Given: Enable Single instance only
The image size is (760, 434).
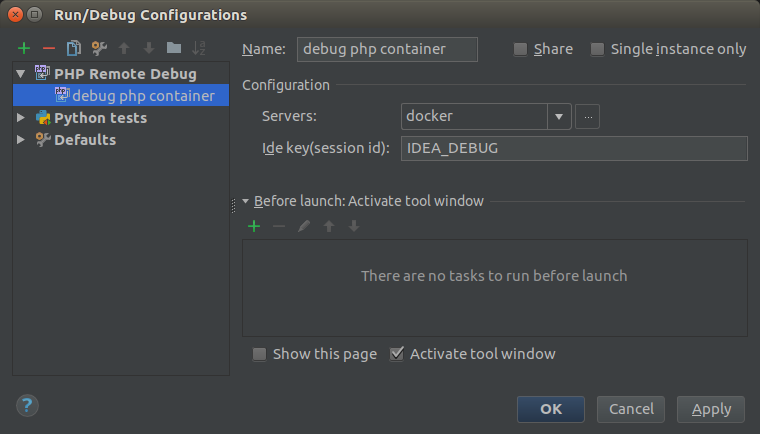Looking at the screenshot, I should coord(597,49).
